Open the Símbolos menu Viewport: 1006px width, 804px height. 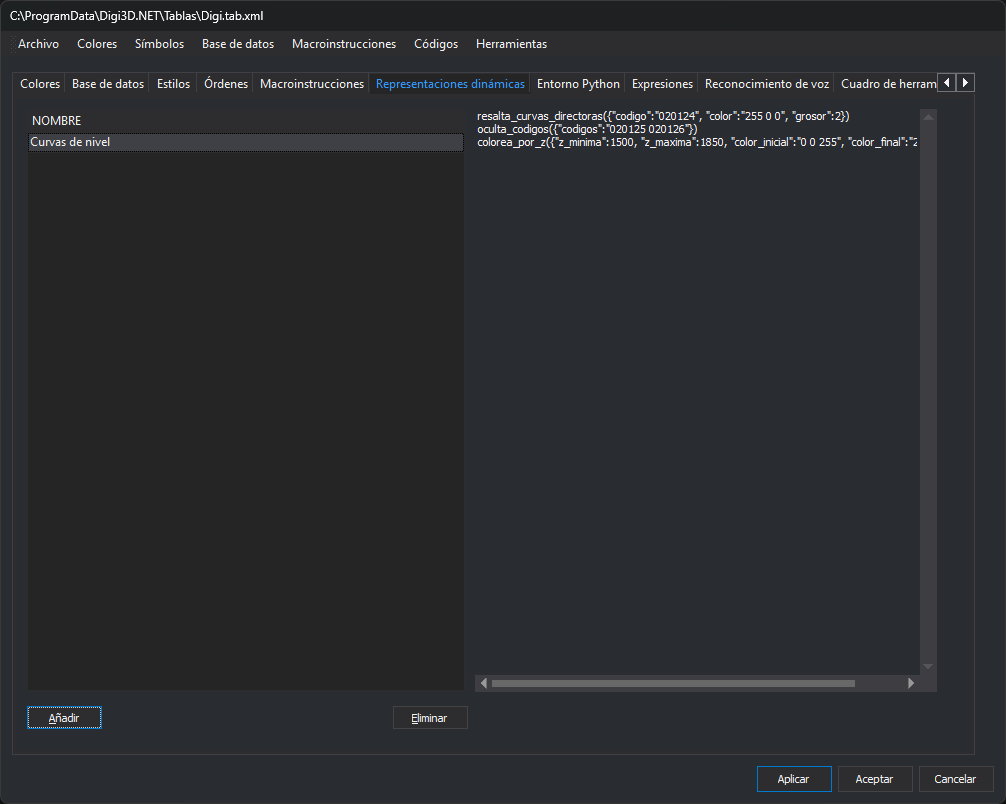[x=159, y=44]
